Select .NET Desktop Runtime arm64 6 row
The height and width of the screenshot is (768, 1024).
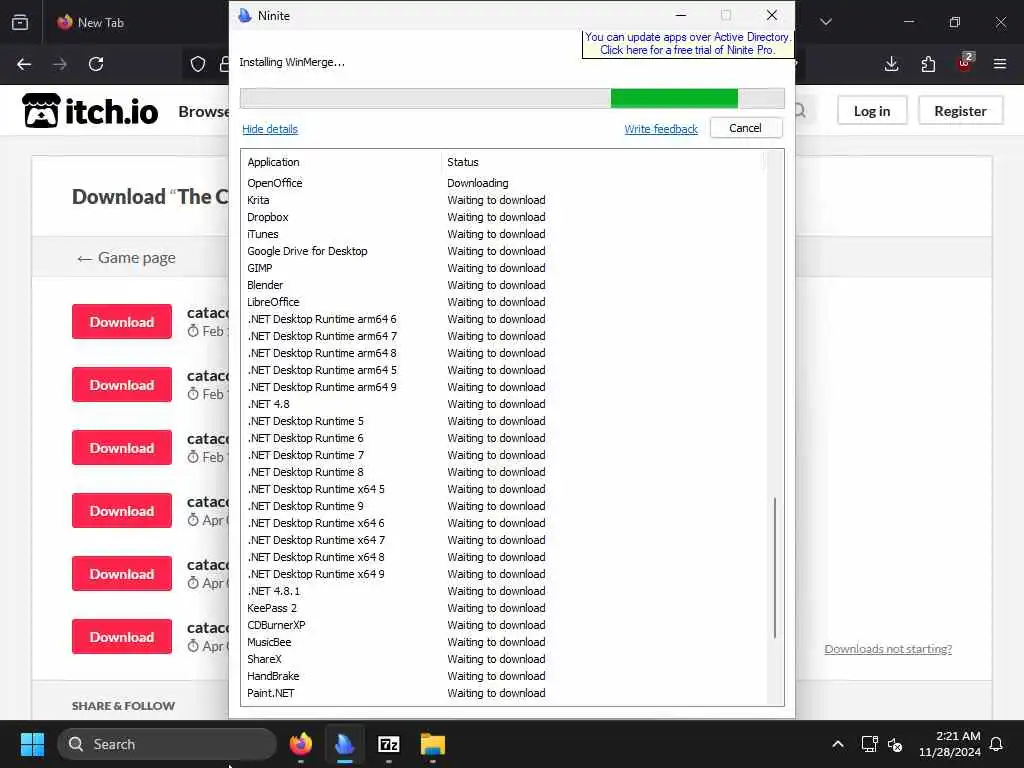coord(503,319)
